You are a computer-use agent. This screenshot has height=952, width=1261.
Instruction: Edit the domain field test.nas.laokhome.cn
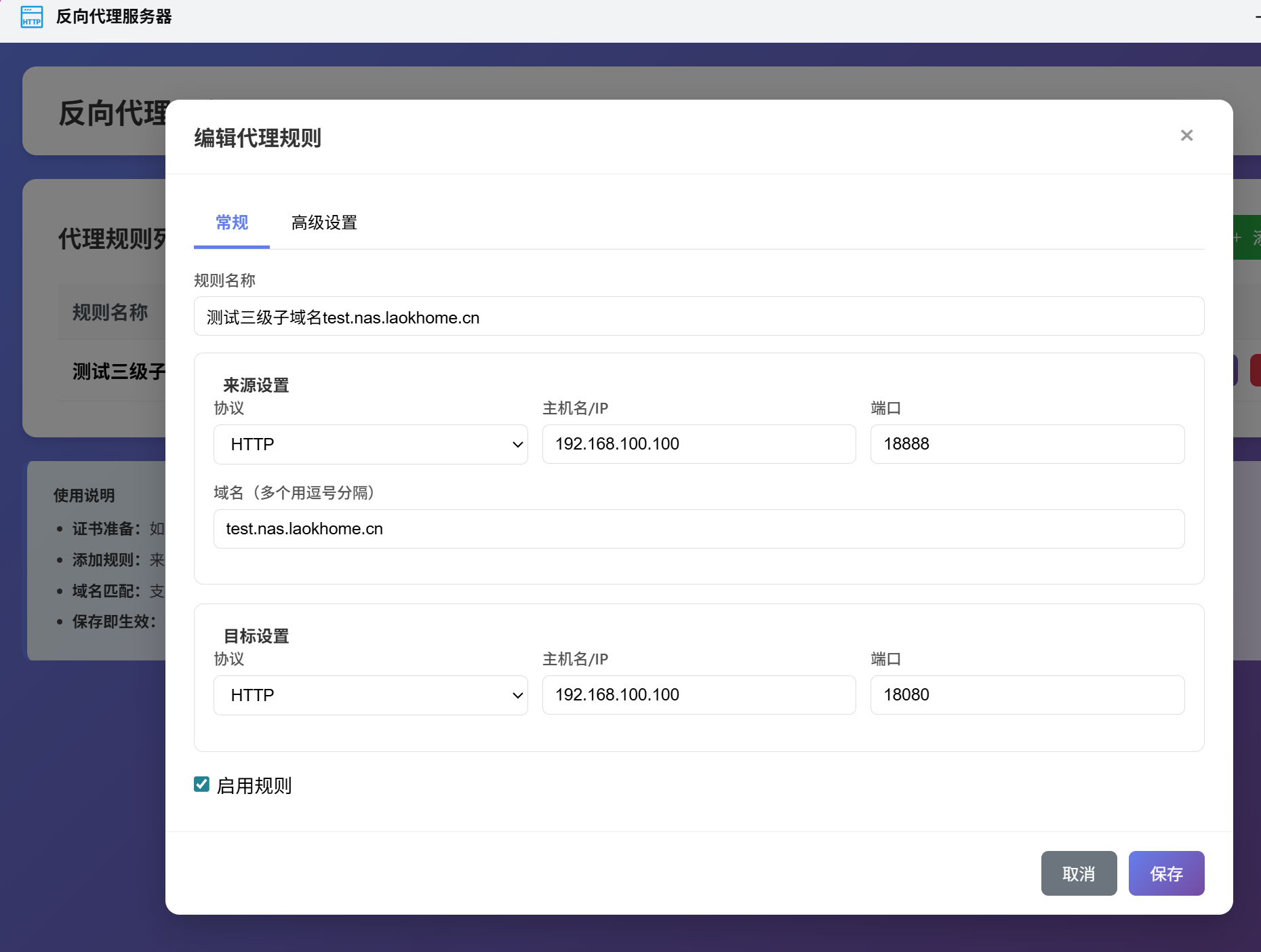(x=699, y=529)
